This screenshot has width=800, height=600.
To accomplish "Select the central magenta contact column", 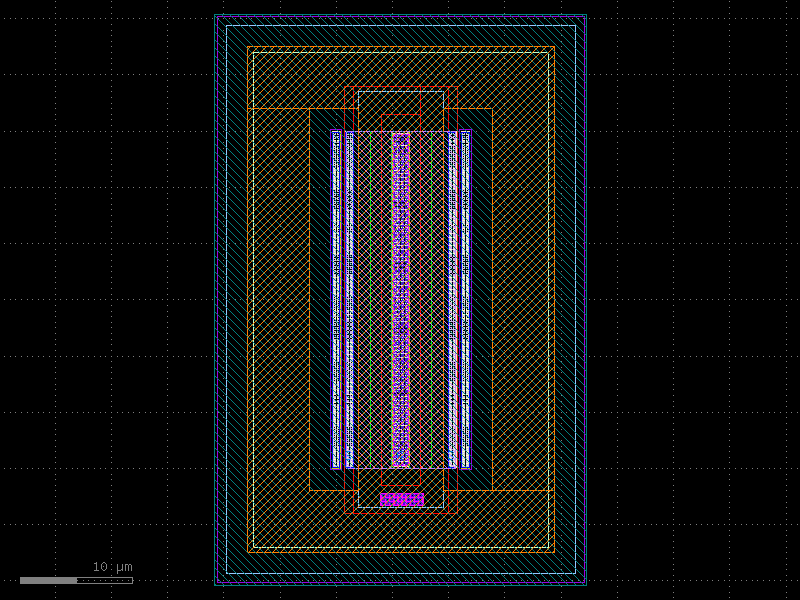I will click(x=402, y=300).
